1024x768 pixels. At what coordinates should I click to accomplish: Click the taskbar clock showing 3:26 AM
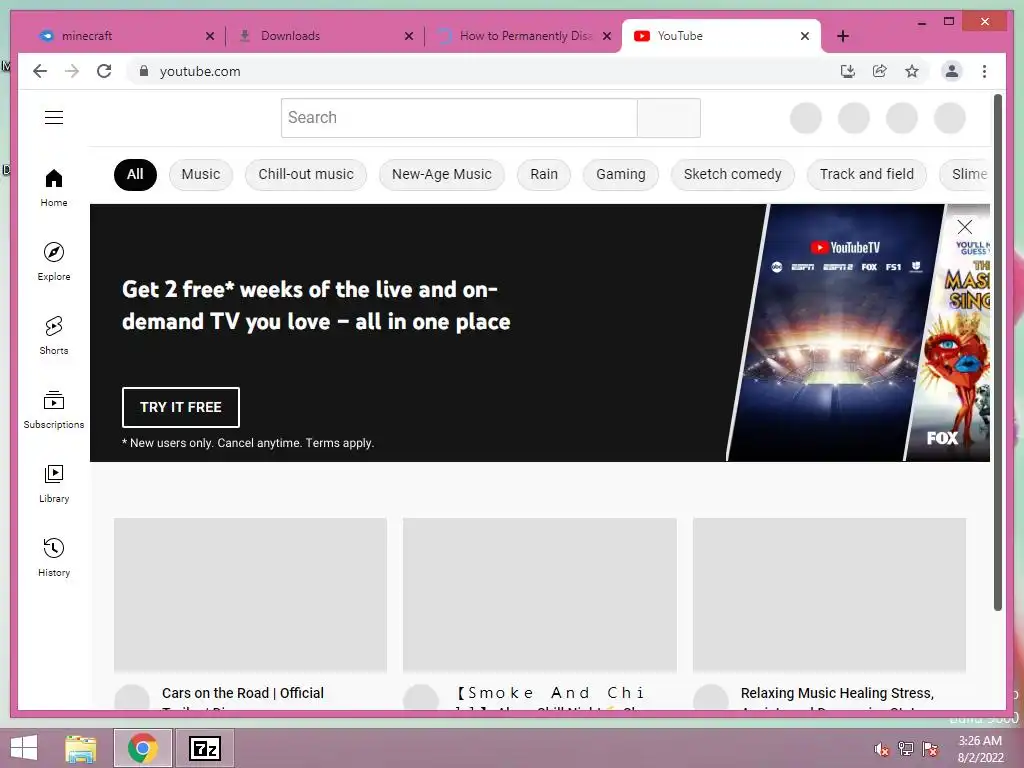point(980,748)
